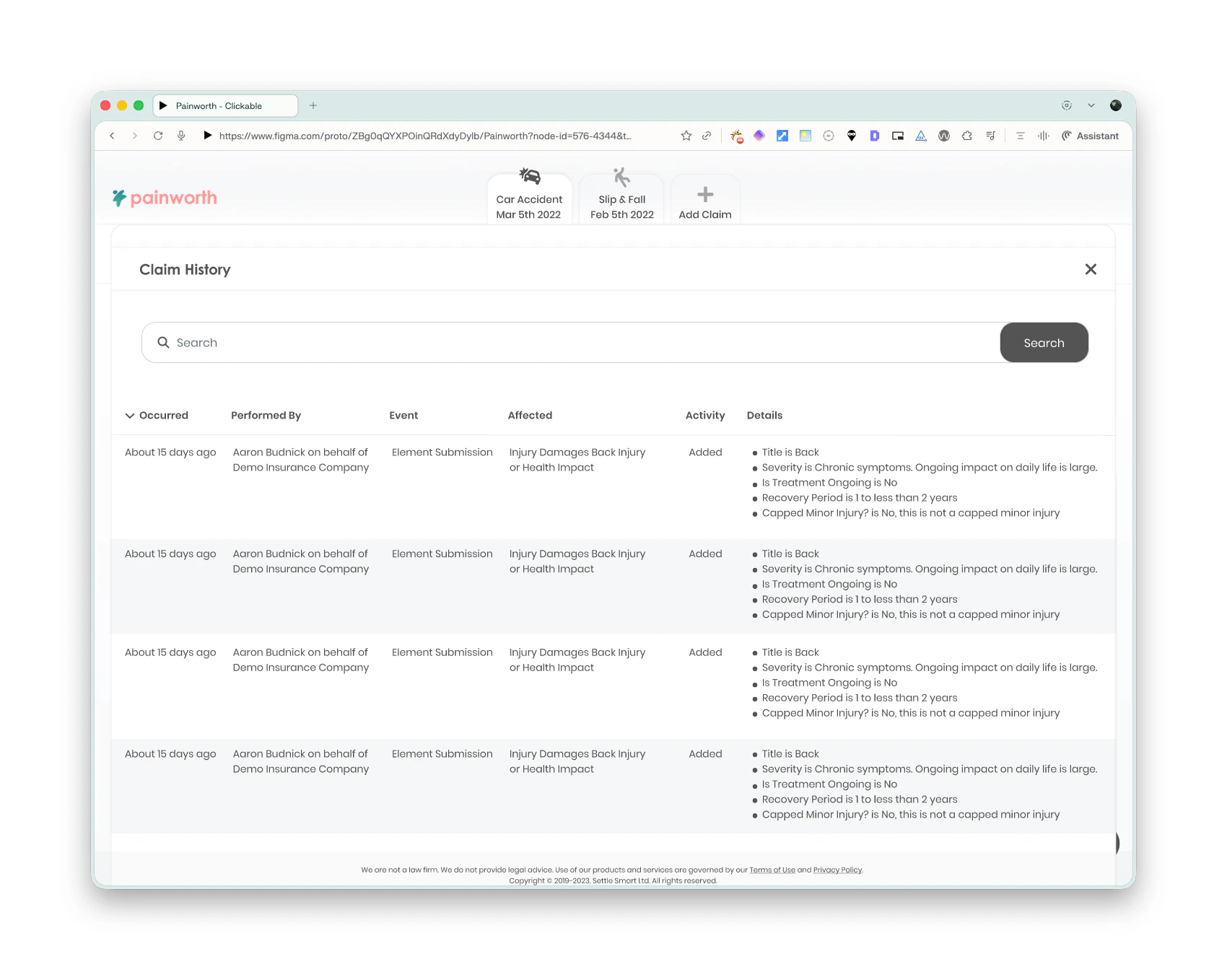Expand the tab list chevron

(1091, 105)
